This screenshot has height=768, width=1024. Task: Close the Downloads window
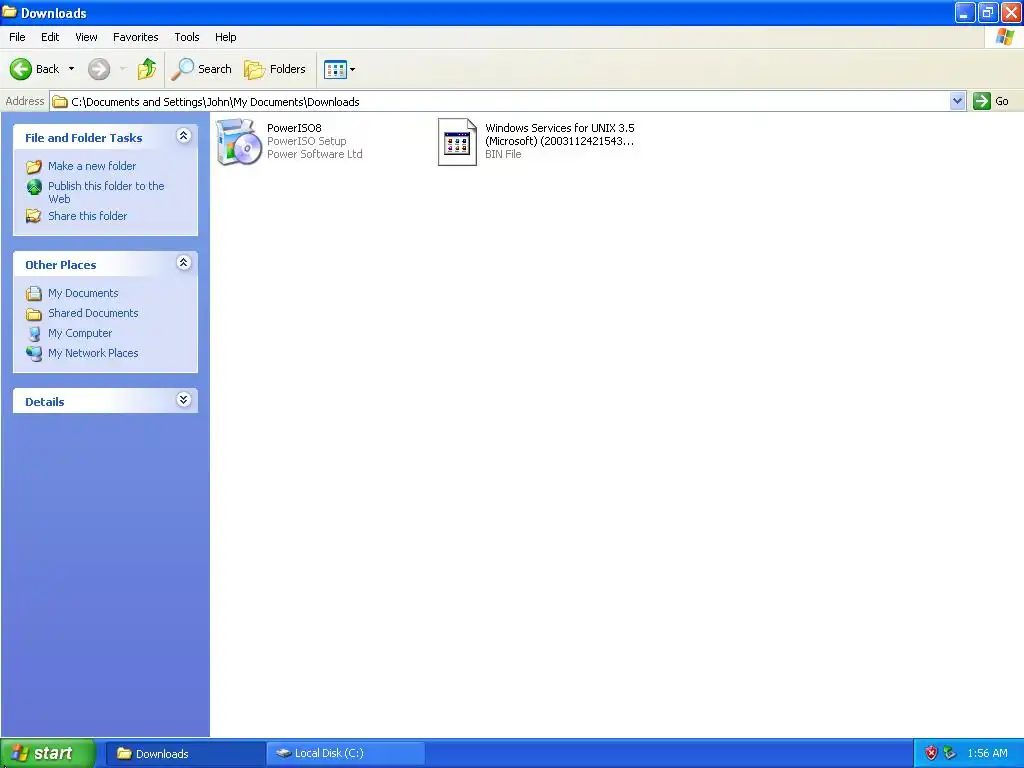pos(1012,12)
